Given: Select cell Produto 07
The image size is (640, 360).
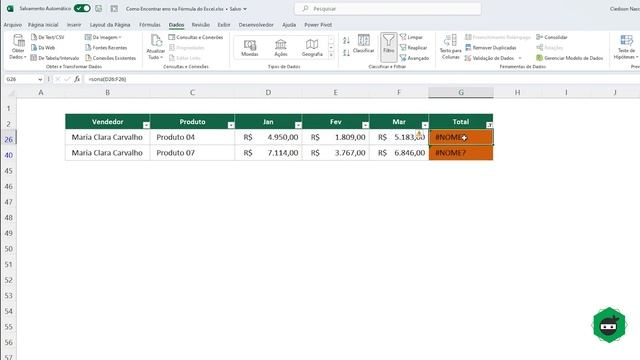Looking at the screenshot, I should point(192,153).
